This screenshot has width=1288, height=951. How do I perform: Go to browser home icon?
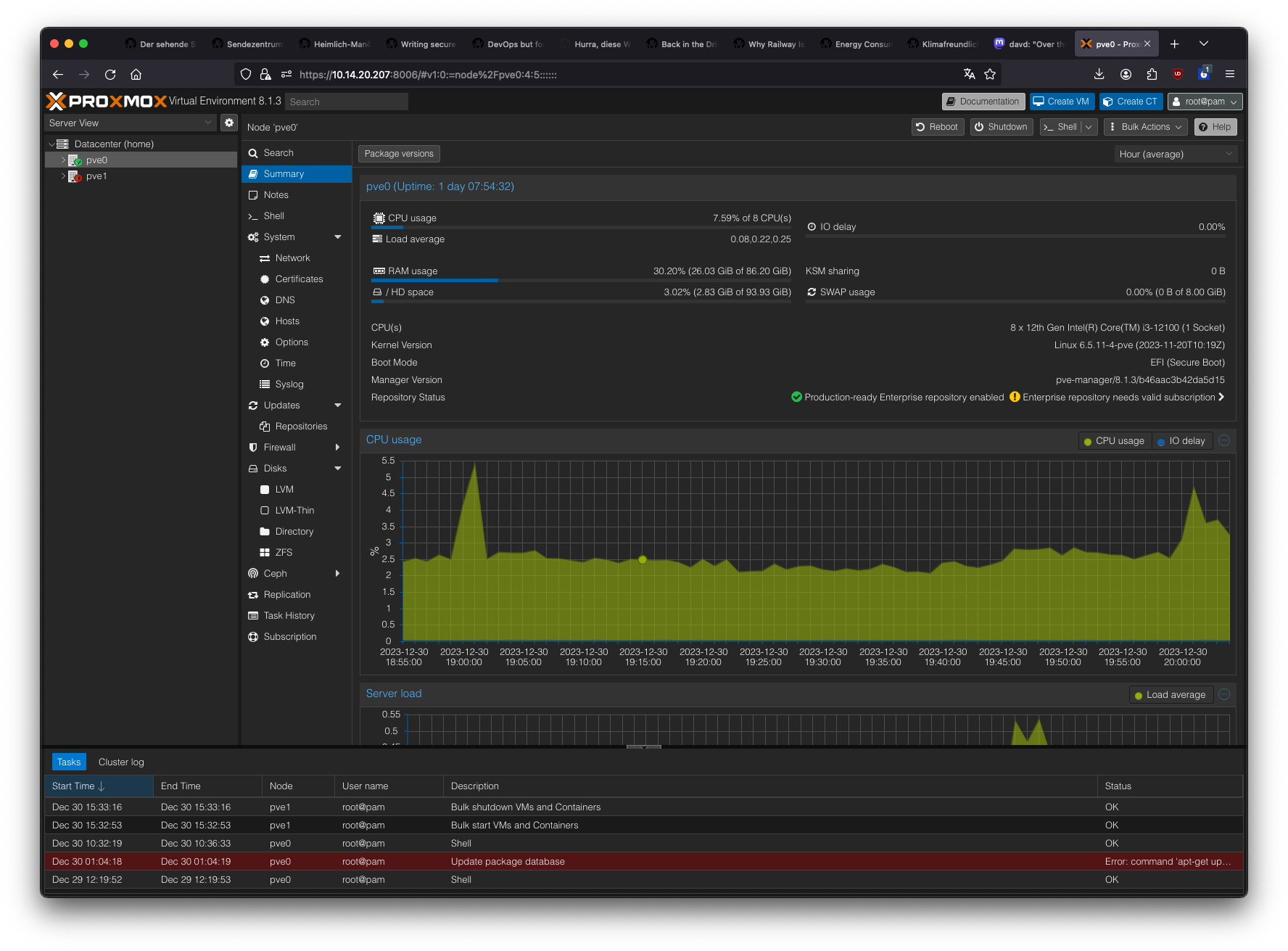136,74
